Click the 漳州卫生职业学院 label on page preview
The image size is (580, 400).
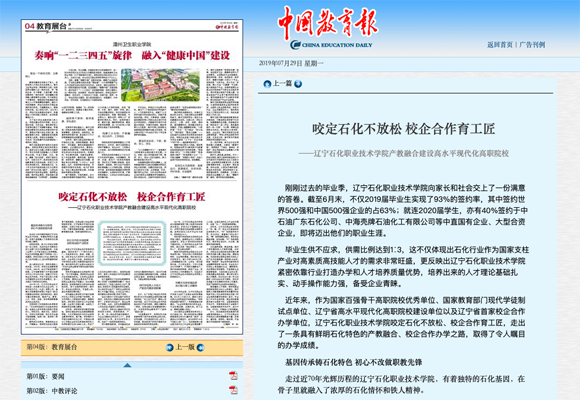coord(132,44)
